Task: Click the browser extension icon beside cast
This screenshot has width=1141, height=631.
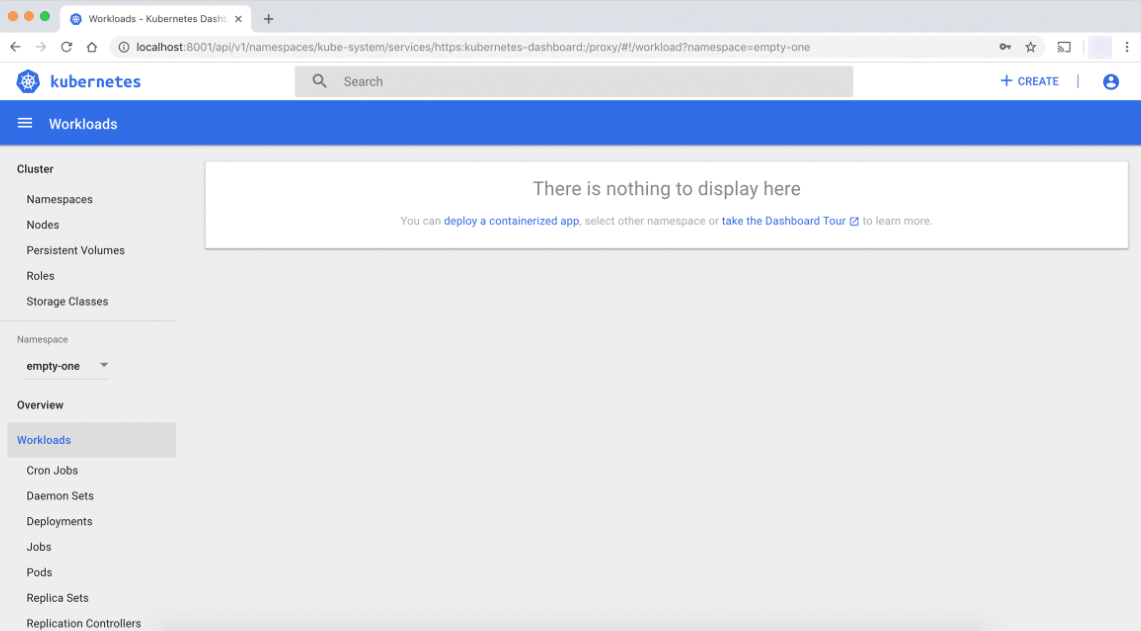Action: tap(1100, 47)
